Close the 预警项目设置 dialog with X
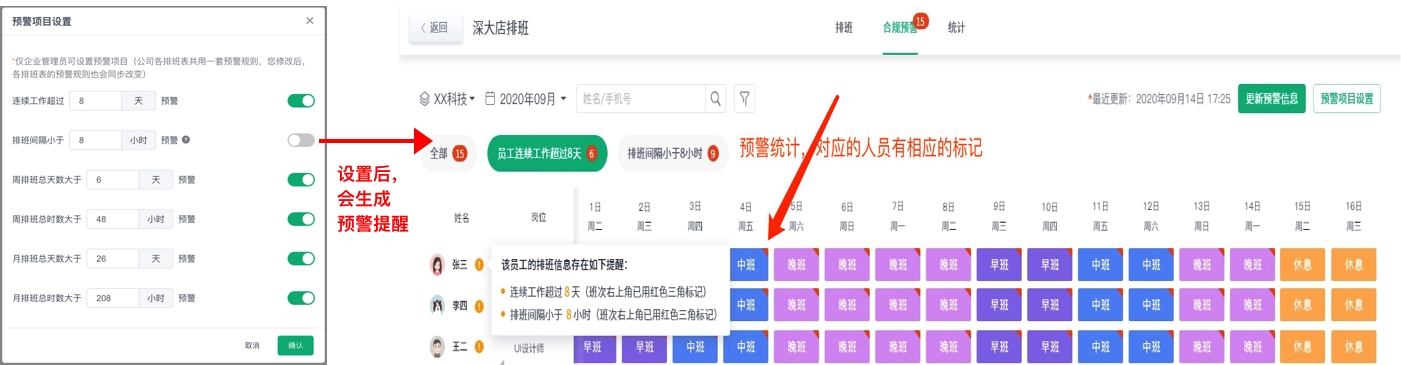The width and height of the screenshot is (1401, 365). 309,21
